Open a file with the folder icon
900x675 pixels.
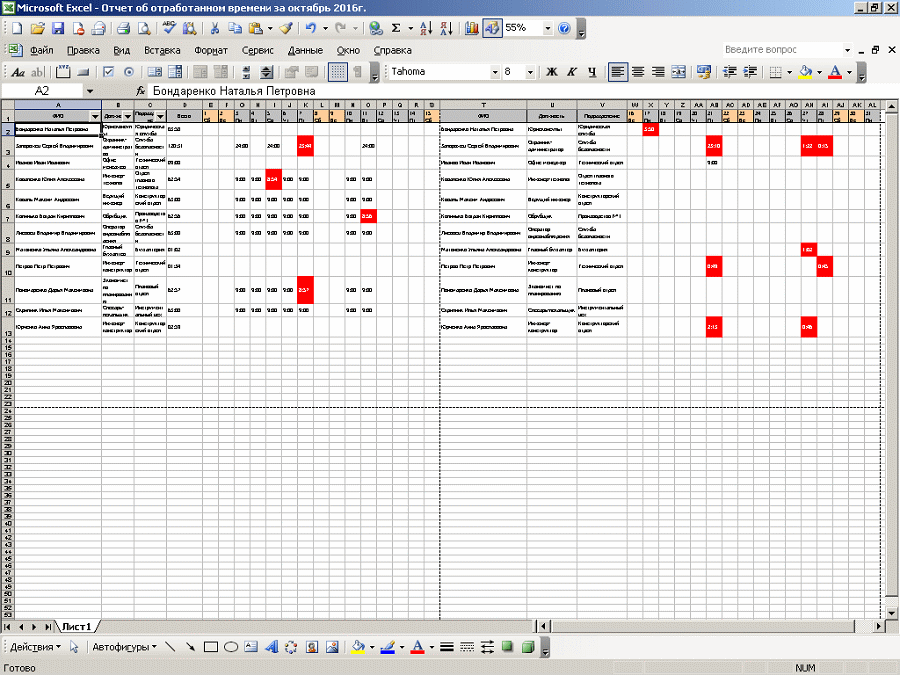[x=37, y=28]
